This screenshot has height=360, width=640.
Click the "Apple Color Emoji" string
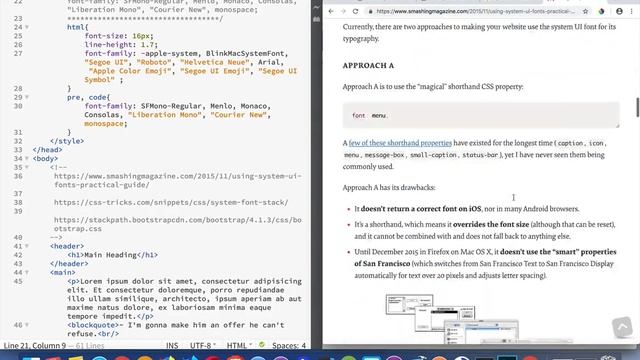pyautogui.click(x=130, y=71)
